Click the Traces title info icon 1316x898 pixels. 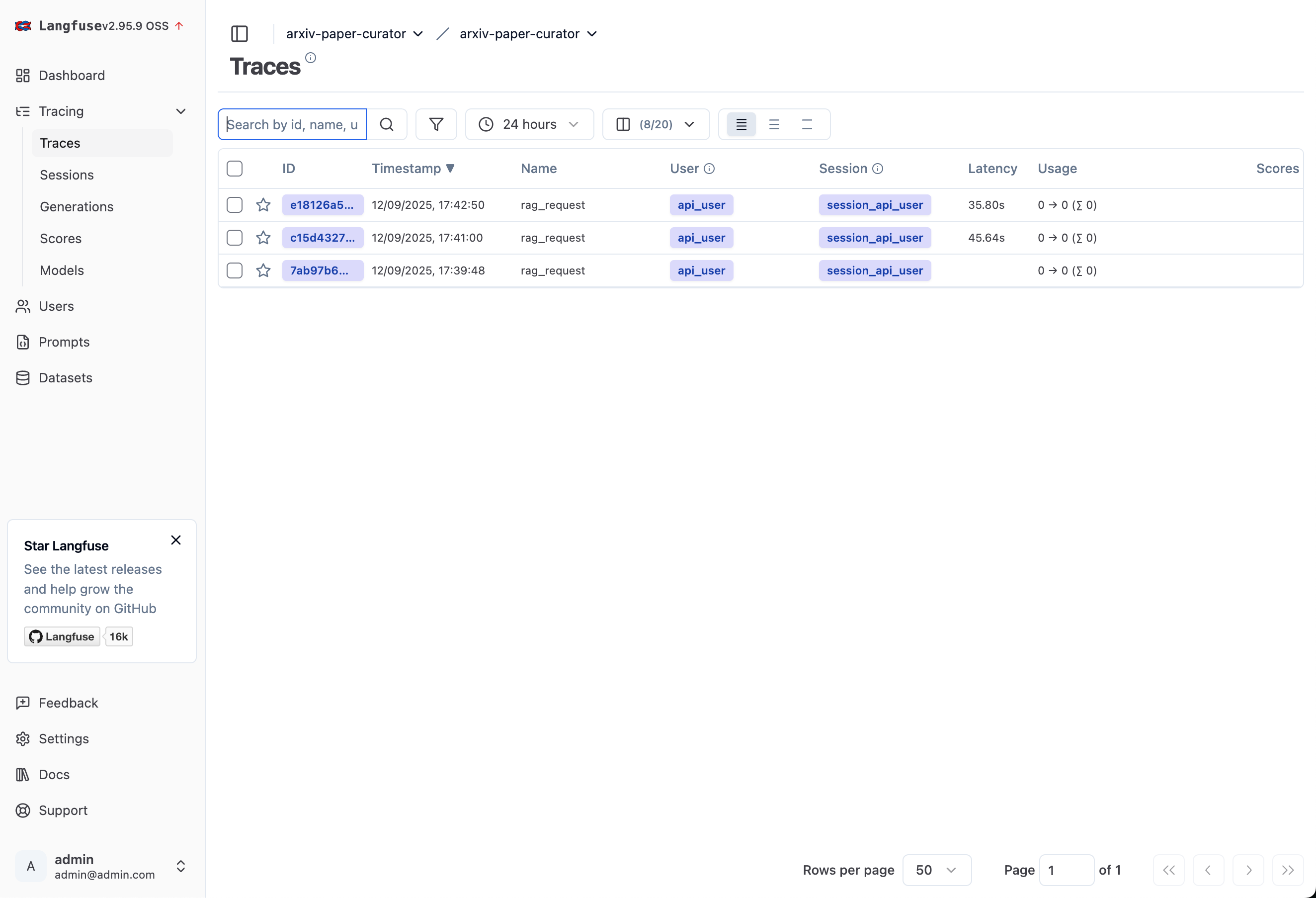310,58
